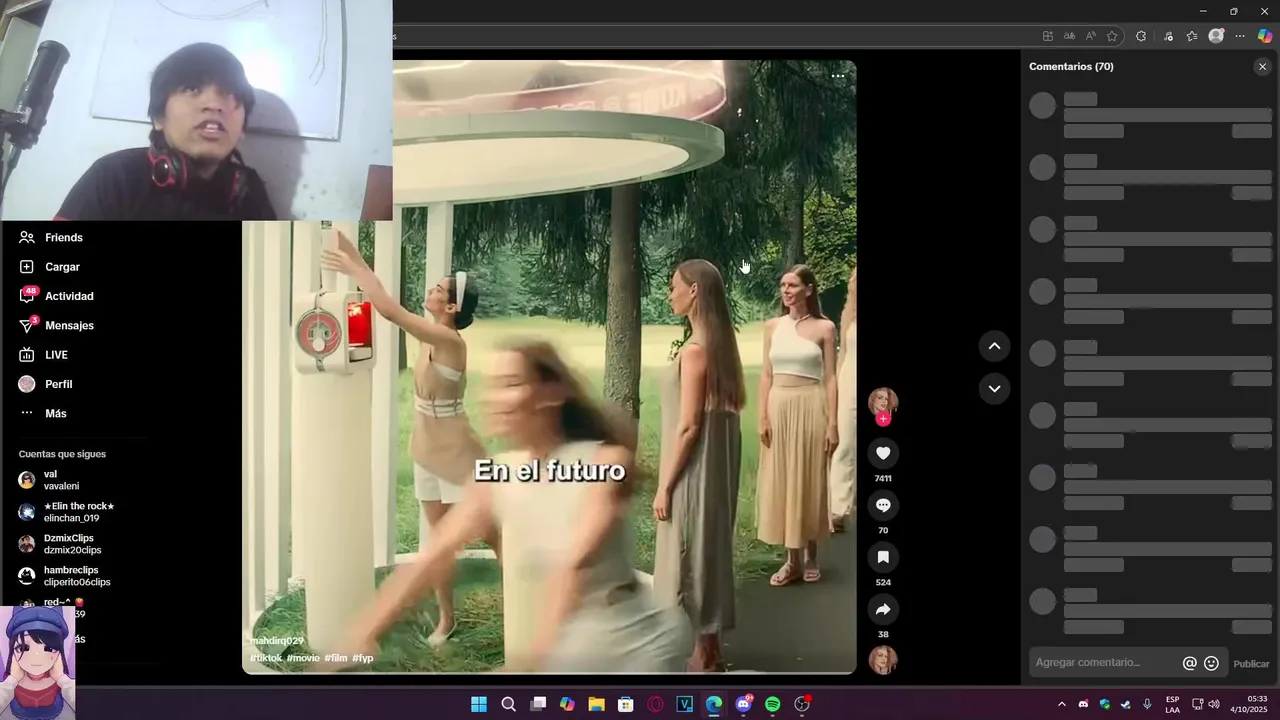Click Edge split screen apps icon

pyautogui.click(x=1048, y=36)
